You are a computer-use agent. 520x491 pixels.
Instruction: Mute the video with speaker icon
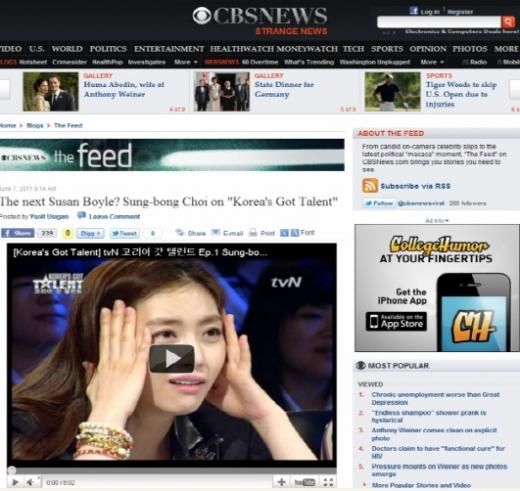click(30, 482)
